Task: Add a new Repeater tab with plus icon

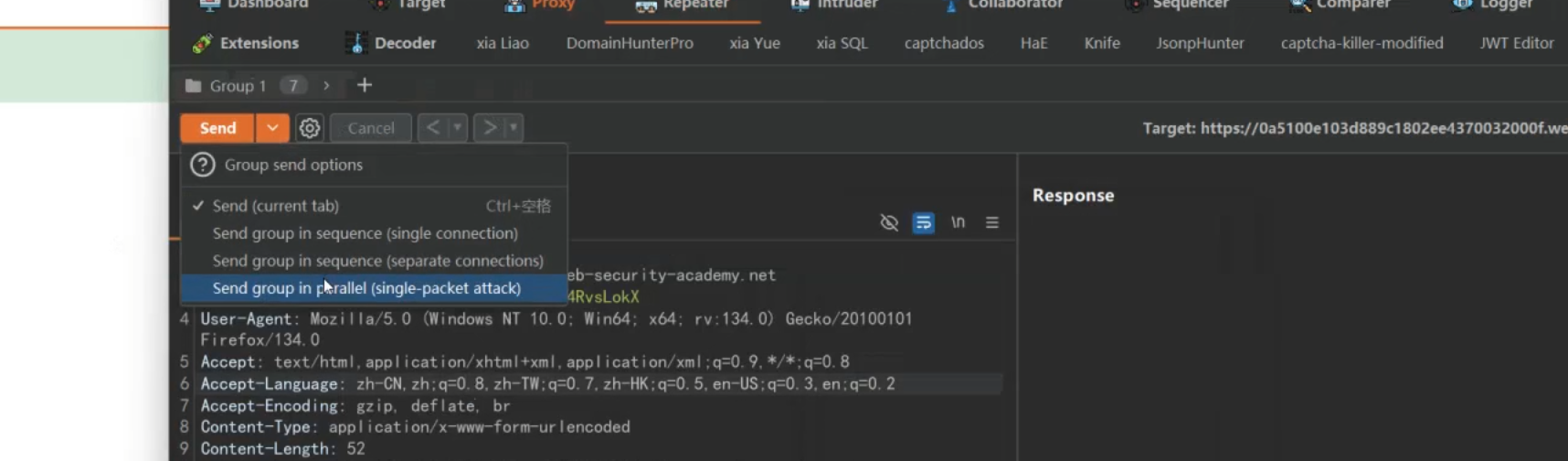Action: [365, 85]
